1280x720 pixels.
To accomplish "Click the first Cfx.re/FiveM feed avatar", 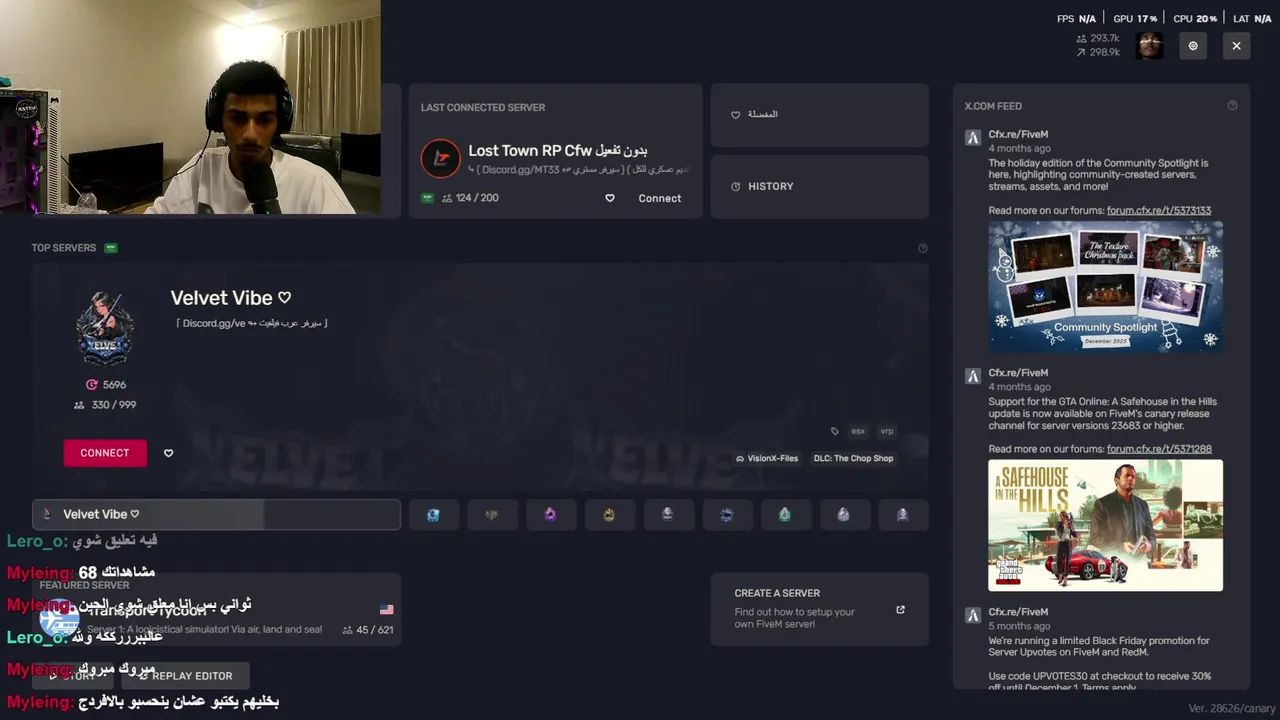I will [x=972, y=138].
